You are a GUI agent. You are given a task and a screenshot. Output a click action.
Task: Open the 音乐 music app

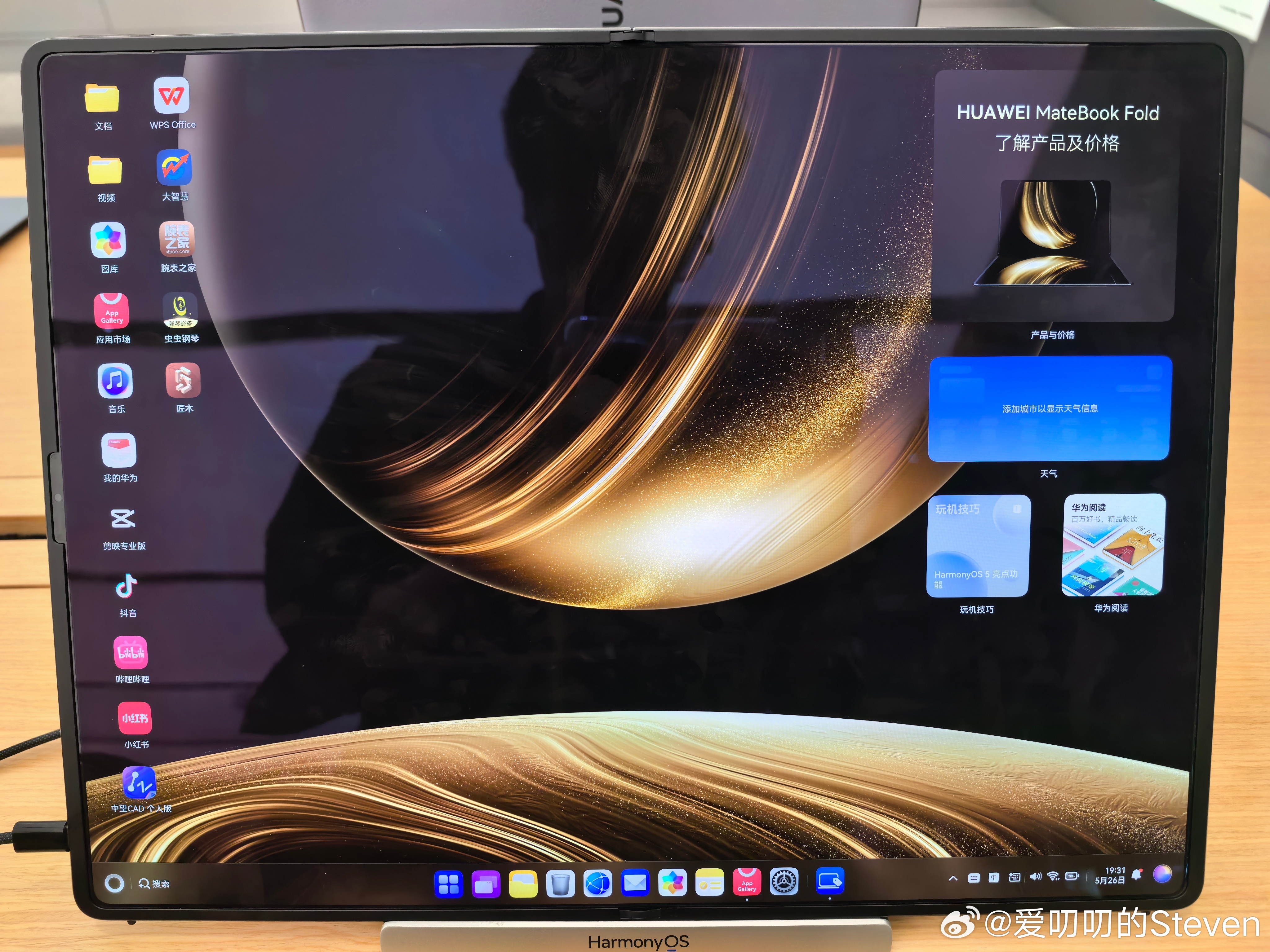(115, 381)
